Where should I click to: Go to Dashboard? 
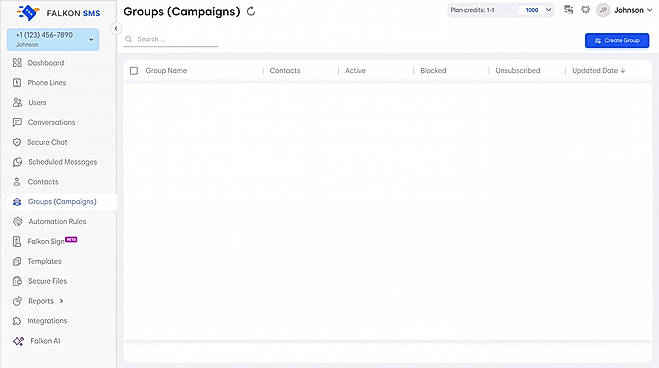[x=46, y=63]
